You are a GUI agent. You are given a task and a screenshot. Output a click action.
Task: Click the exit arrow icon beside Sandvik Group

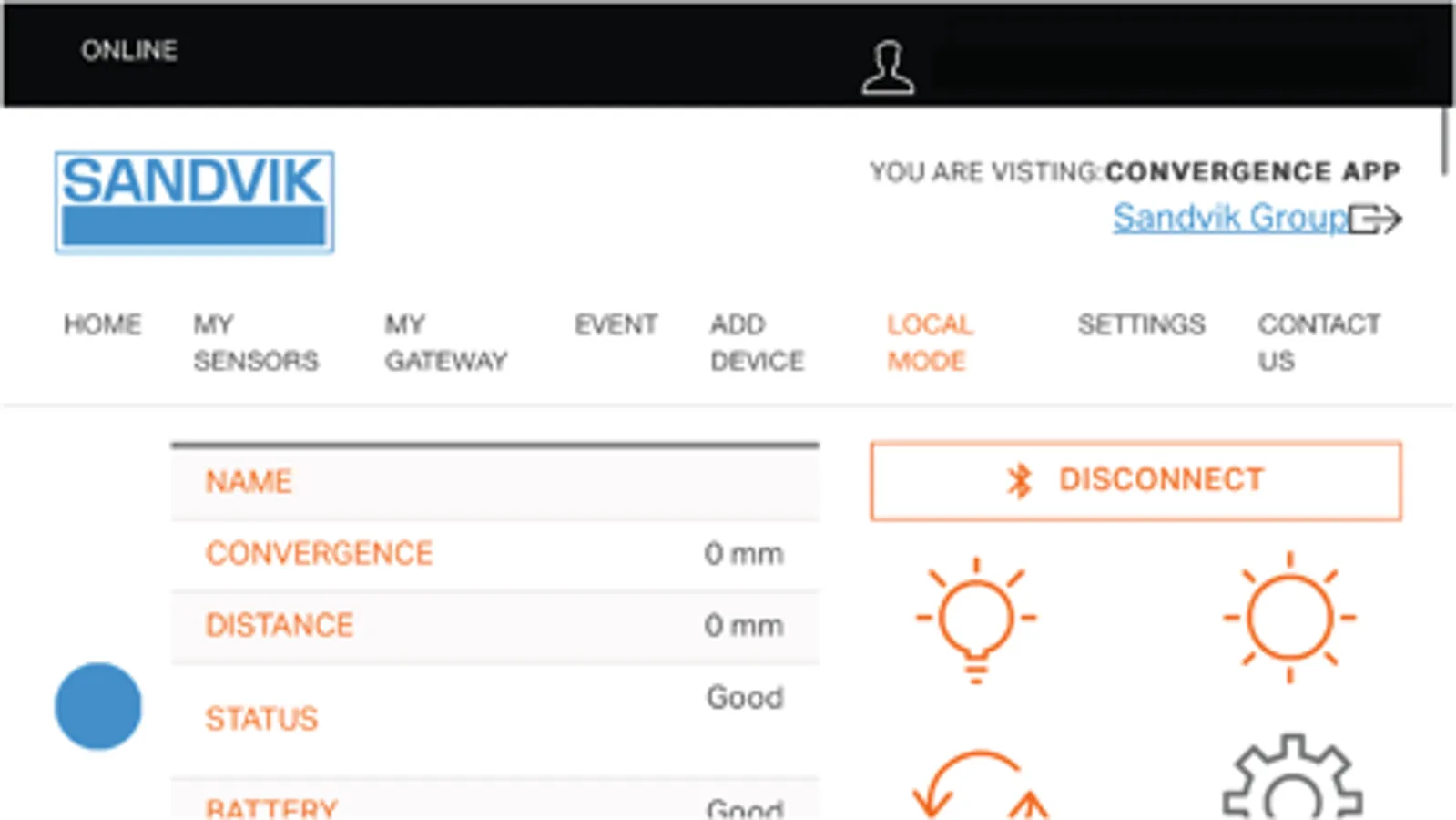pos(1376,220)
